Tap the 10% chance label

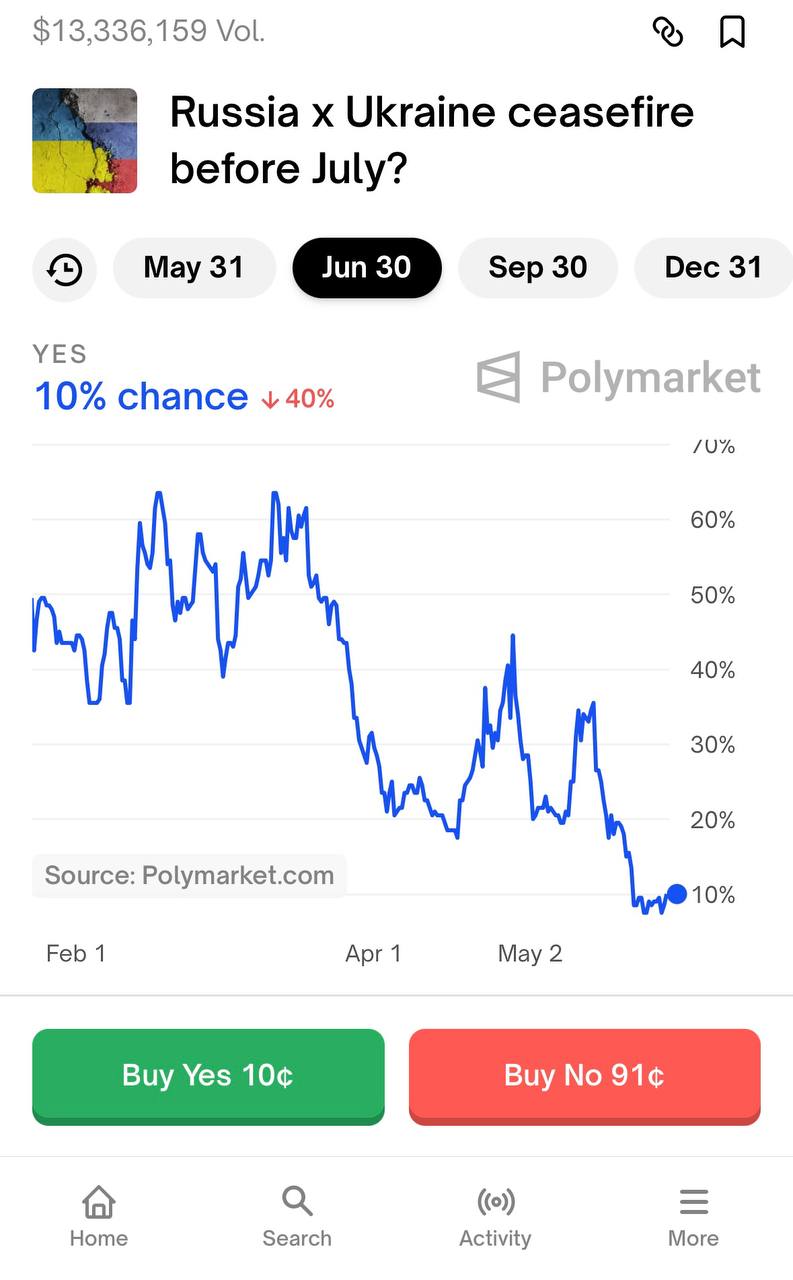pyautogui.click(x=141, y=397)
